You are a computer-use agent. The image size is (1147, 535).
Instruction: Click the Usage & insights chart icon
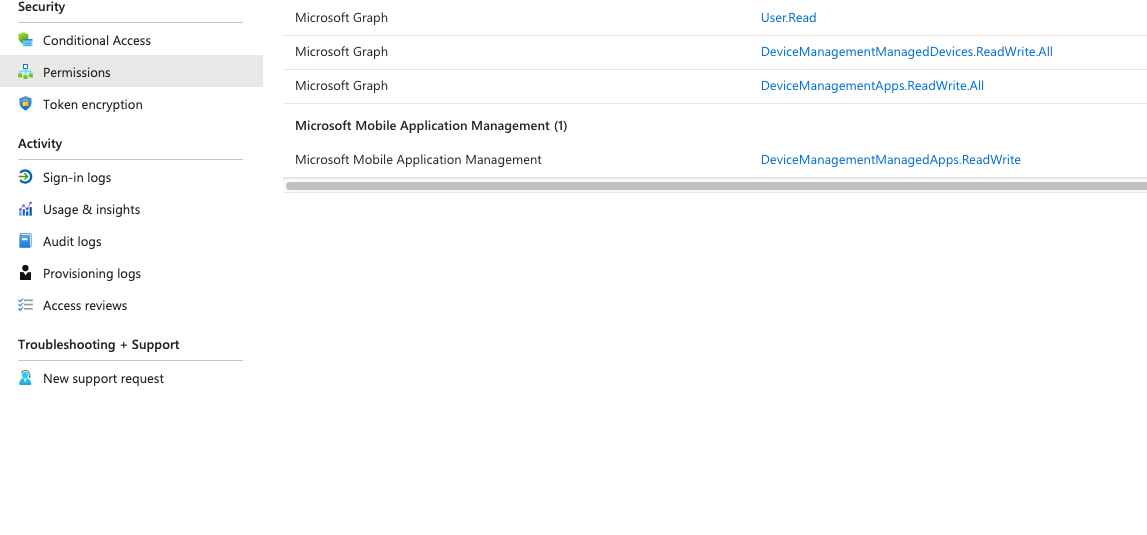(26, 209)
